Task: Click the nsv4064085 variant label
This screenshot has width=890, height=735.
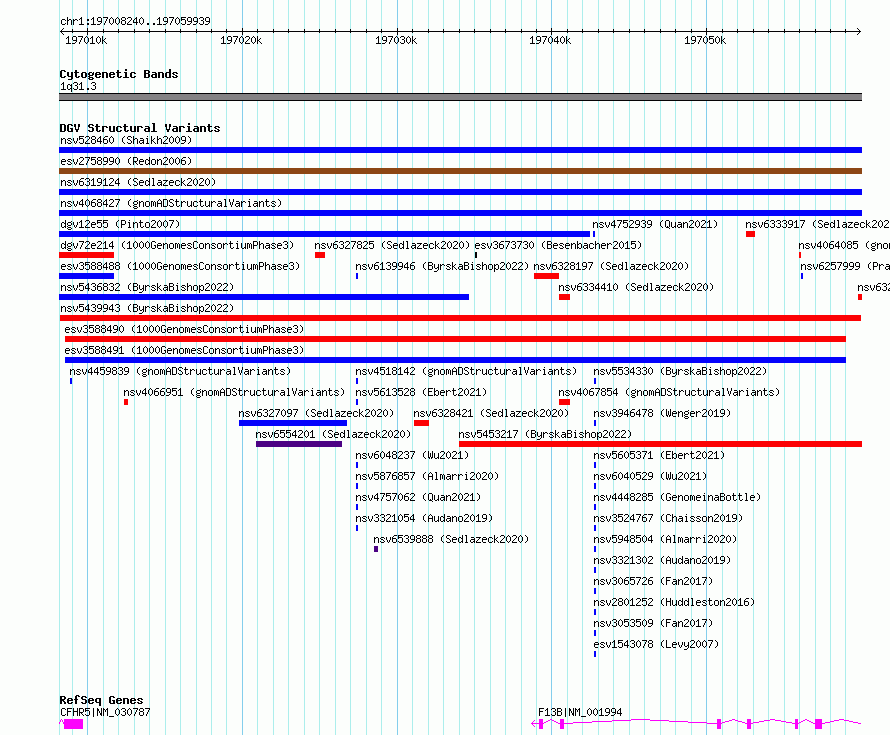Action: [x=844, y=245]
